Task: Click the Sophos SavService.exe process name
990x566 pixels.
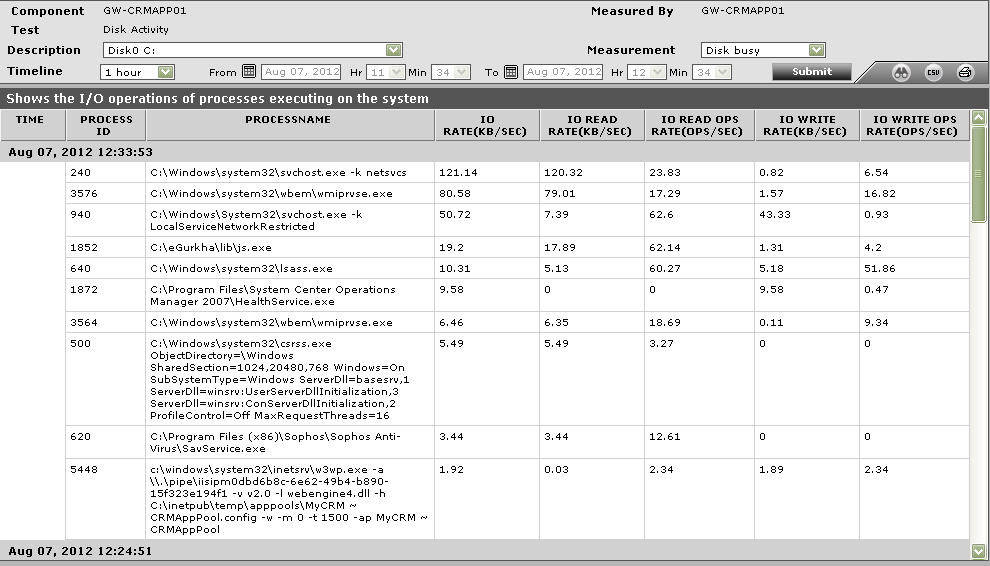Action: [x=275, y=443]
